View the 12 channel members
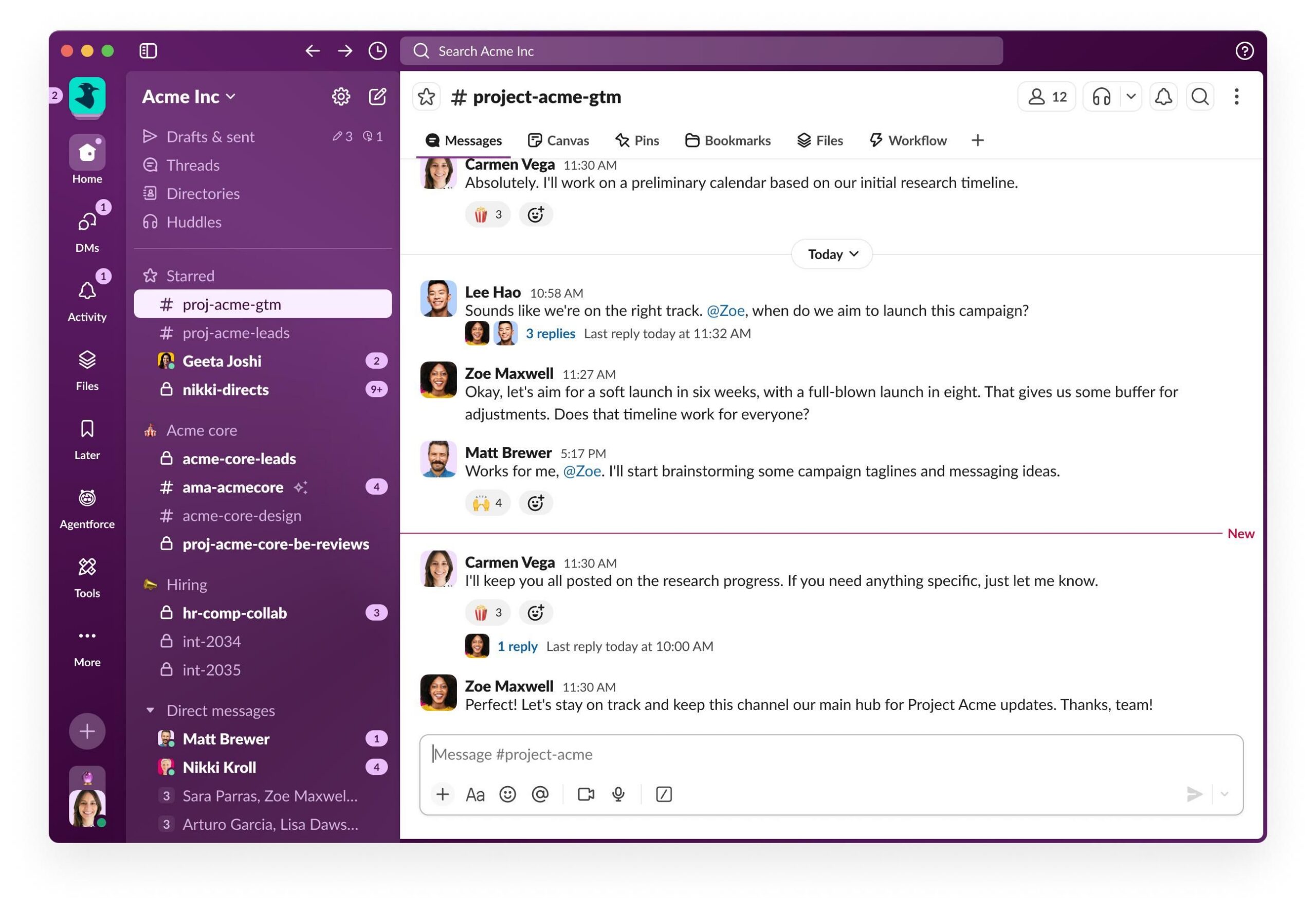This screenshot has height=910, width=1316. [1047, 96]
